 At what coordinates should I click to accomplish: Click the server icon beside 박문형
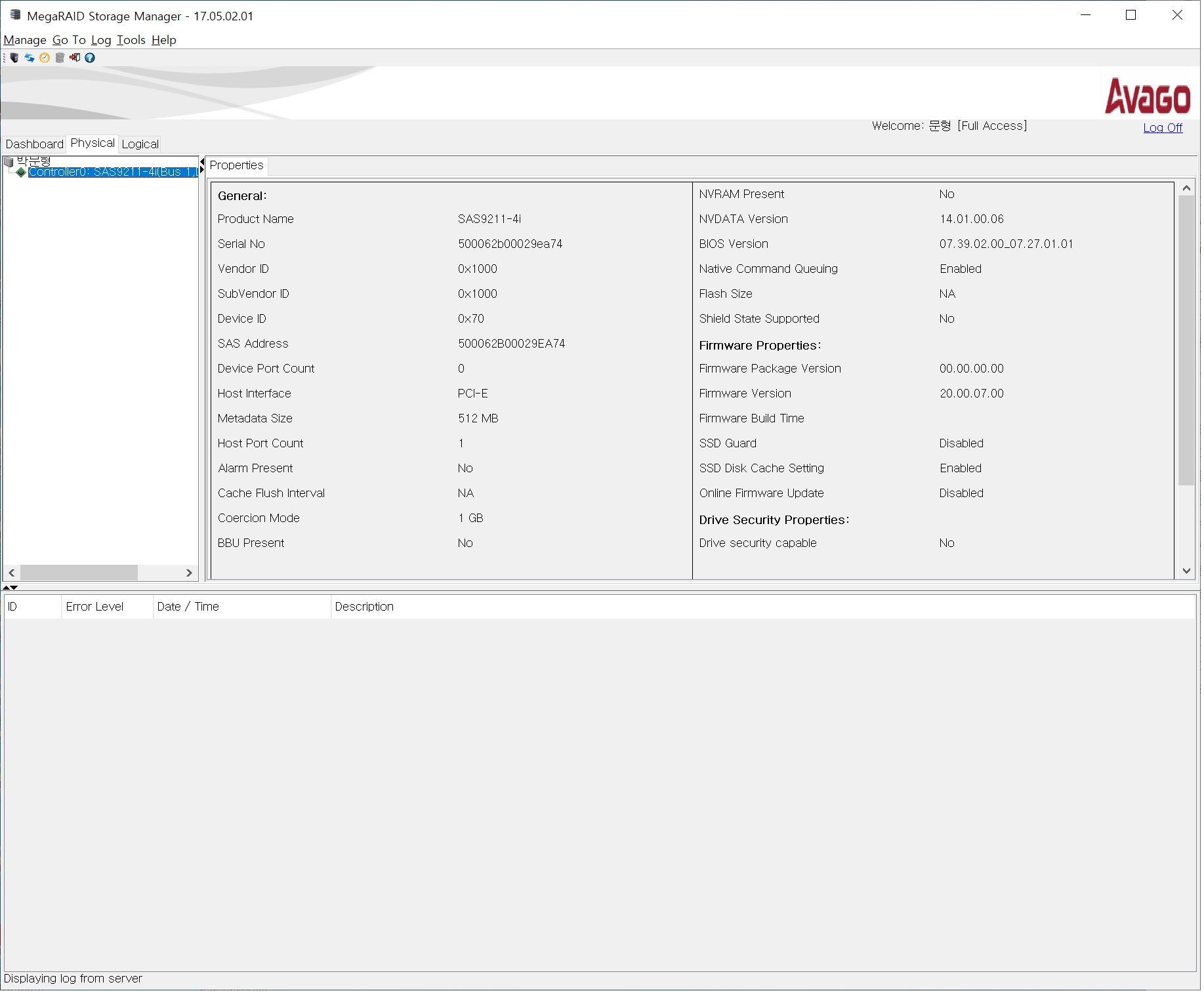(9, 161)
